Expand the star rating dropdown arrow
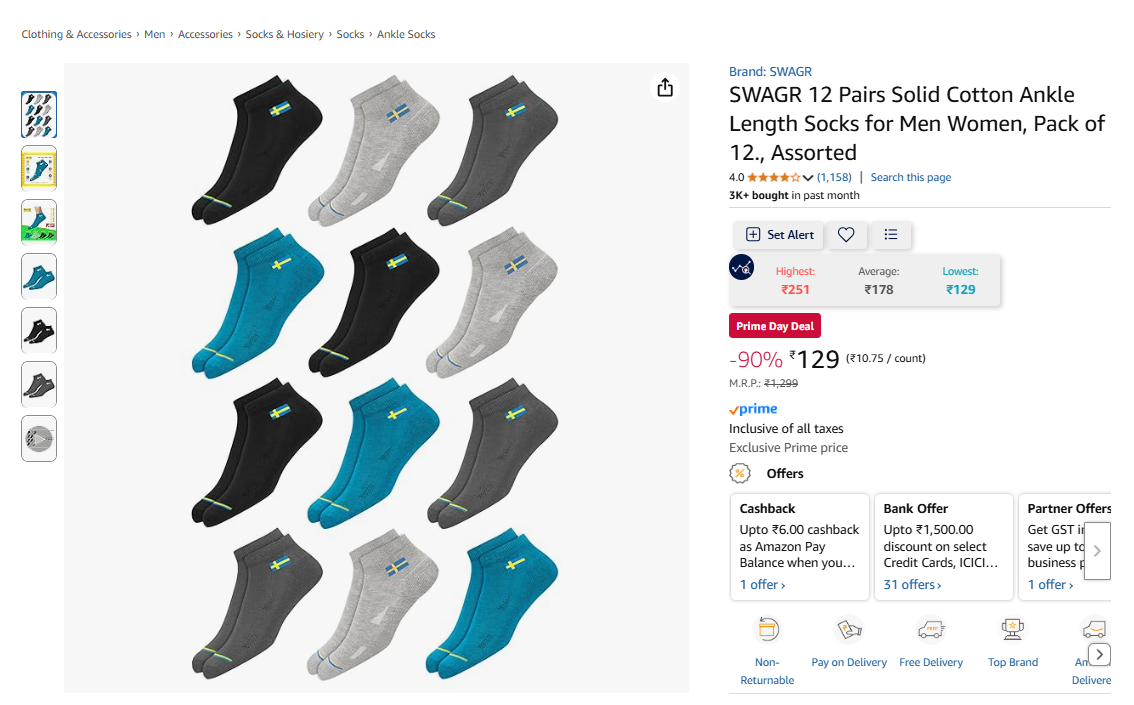This screenshot has width=1134, height=705. 808,178
